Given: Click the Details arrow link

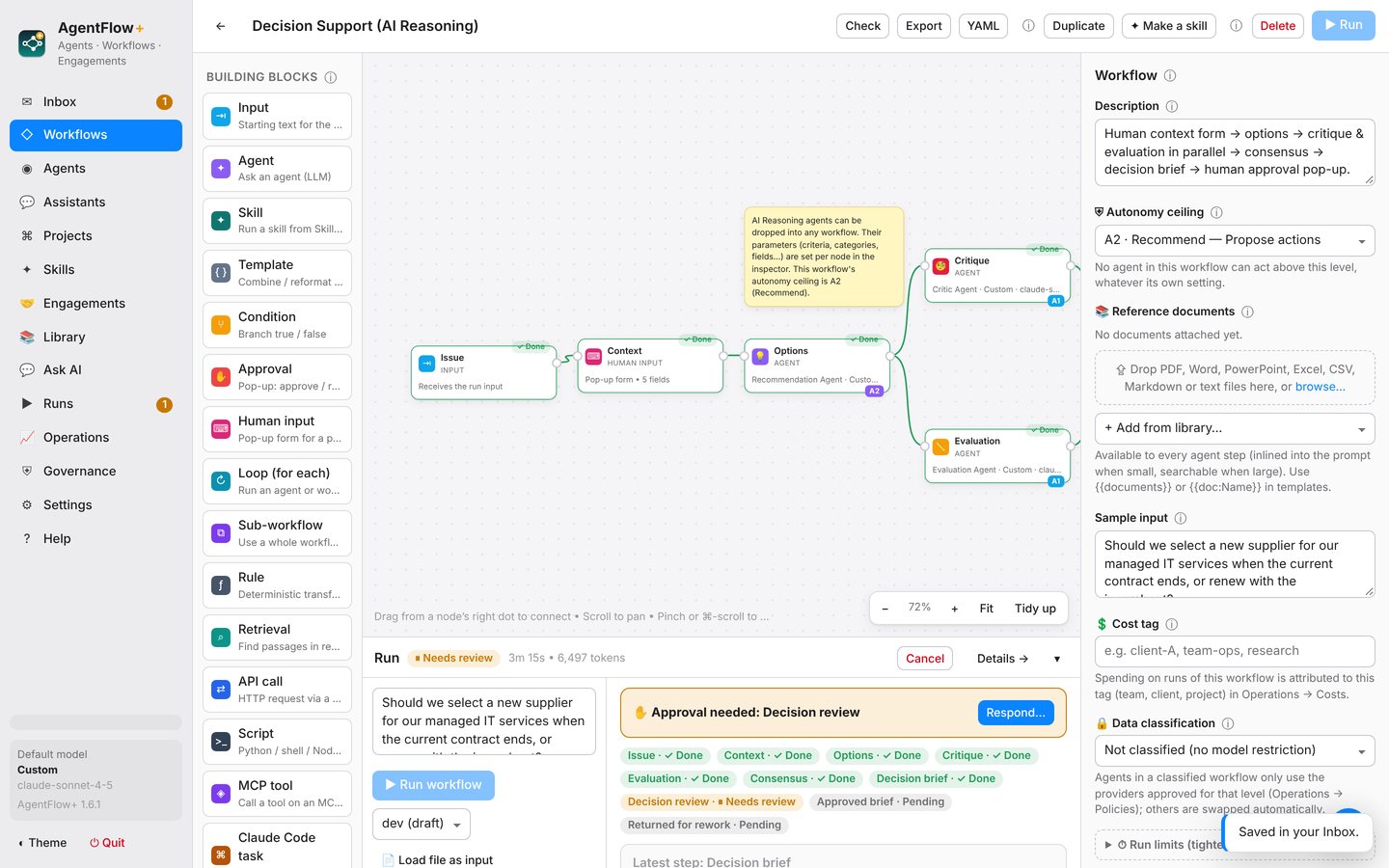Looking at the screenshot, I should click(1002, 659).
